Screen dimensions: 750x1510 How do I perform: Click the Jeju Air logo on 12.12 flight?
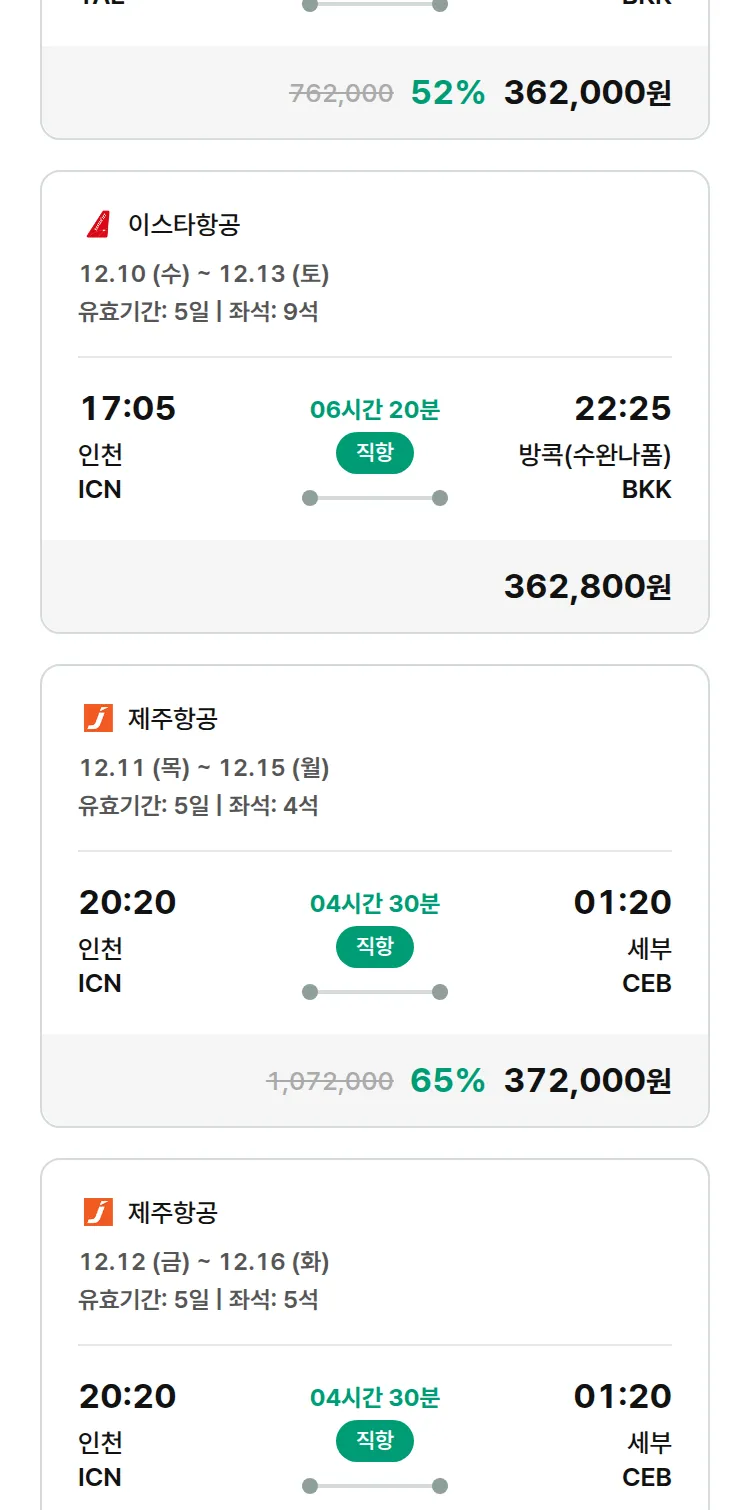[x=98, y=1212]
